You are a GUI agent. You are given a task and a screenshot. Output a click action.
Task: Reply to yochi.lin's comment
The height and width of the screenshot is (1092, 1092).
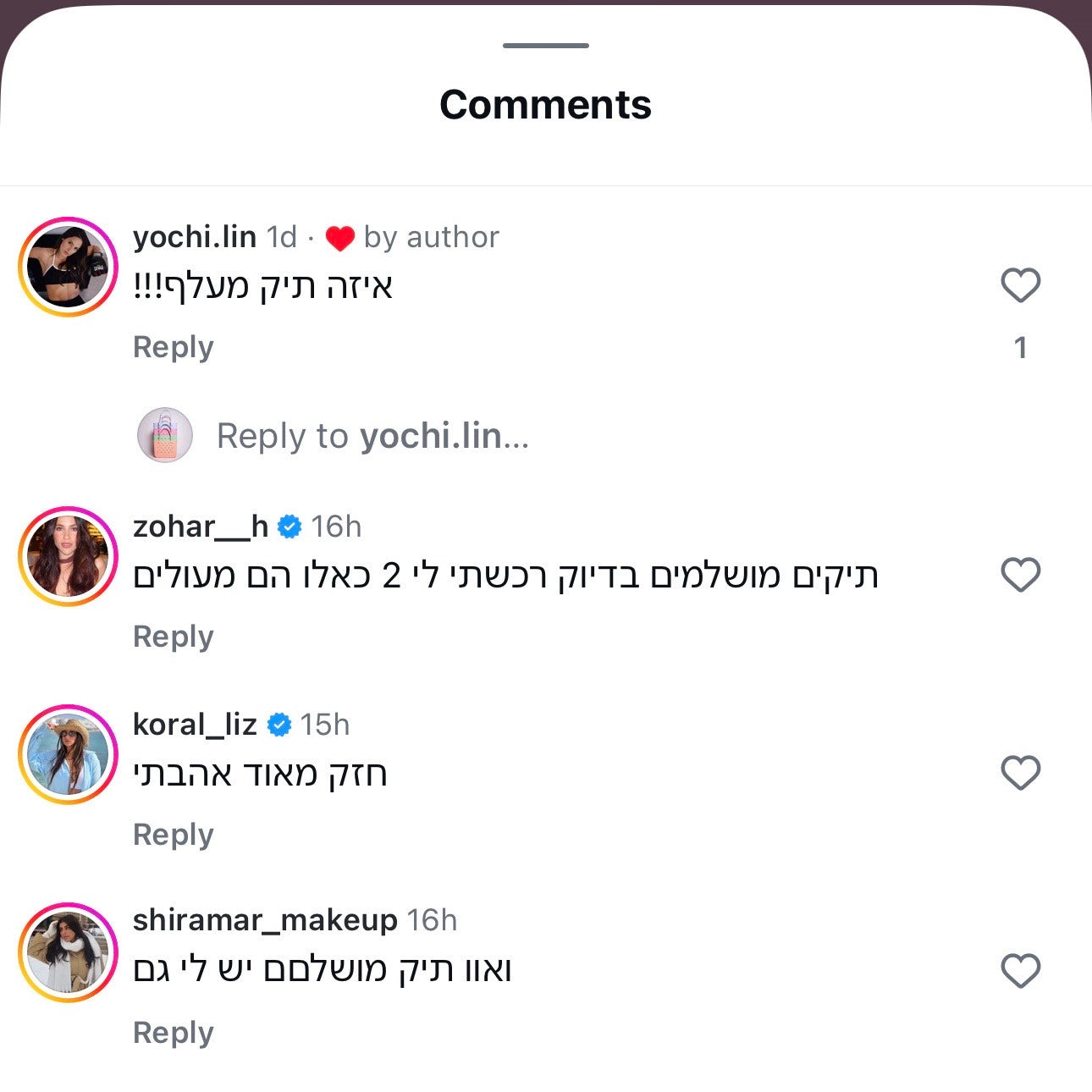(x=174, y=347)
